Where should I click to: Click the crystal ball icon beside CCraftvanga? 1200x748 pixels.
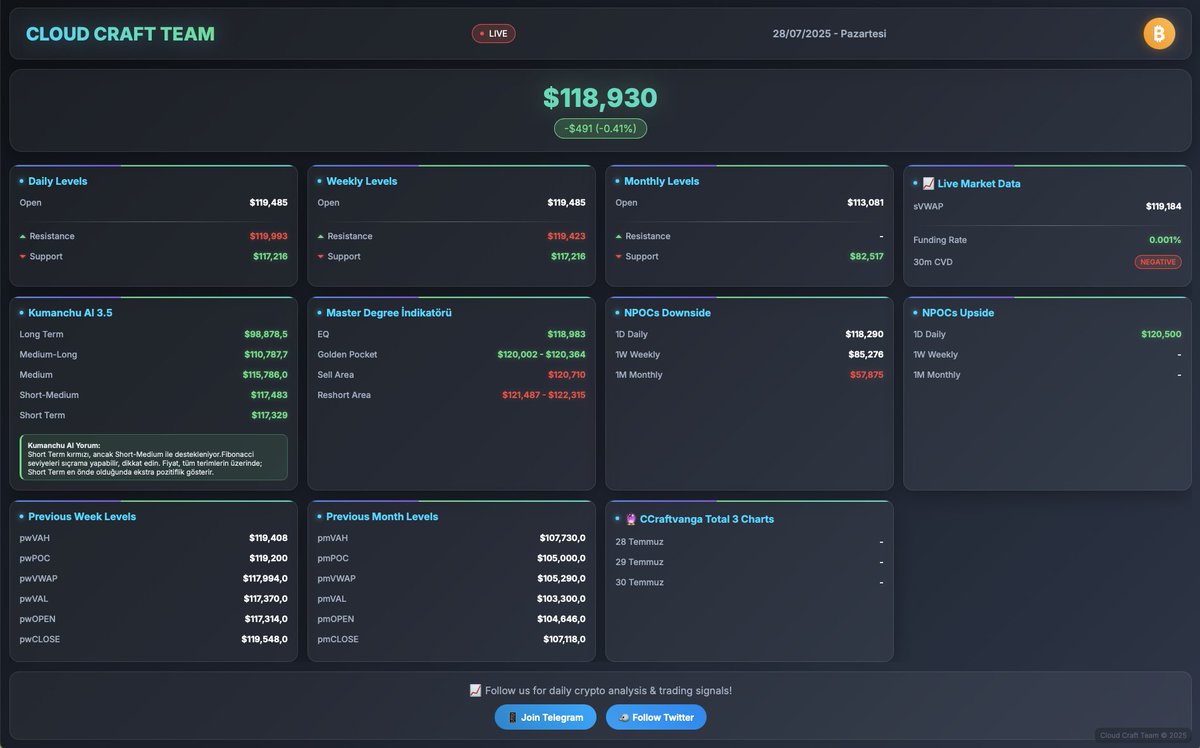tap(630, 519)
